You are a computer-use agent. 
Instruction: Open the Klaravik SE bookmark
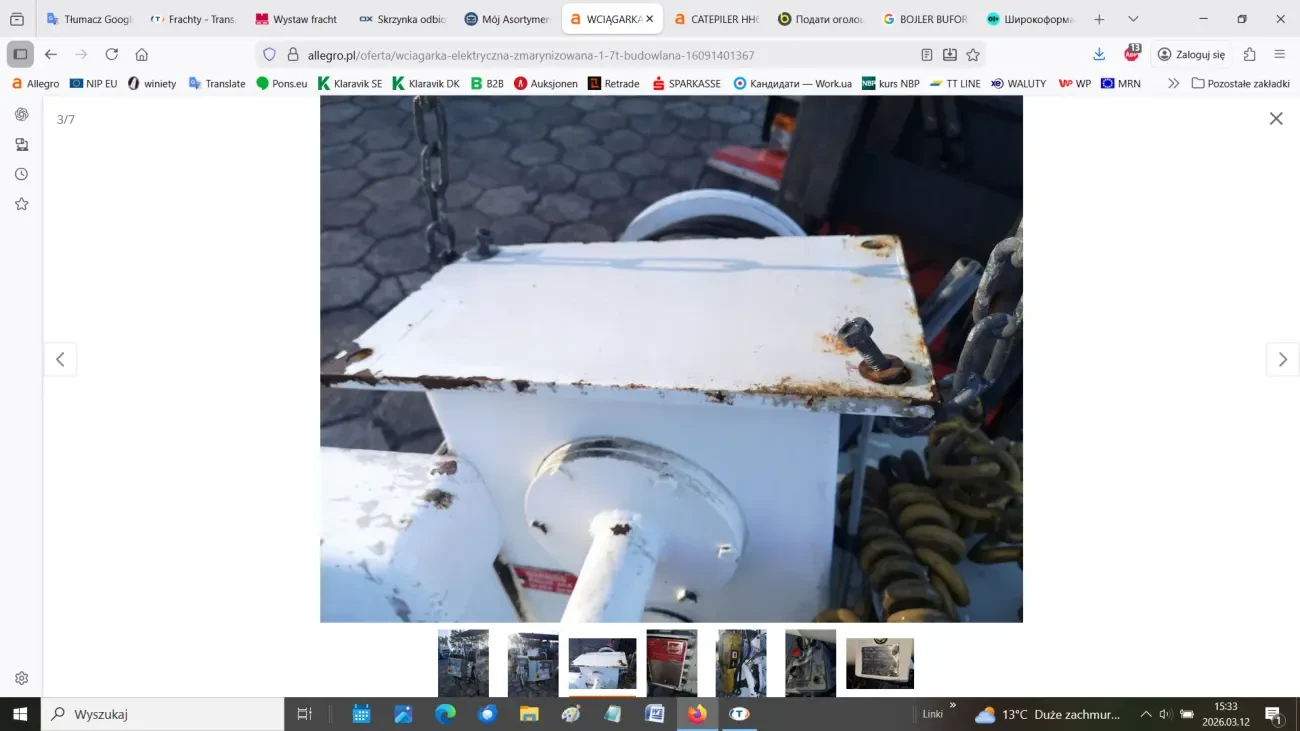click(350, 84)
